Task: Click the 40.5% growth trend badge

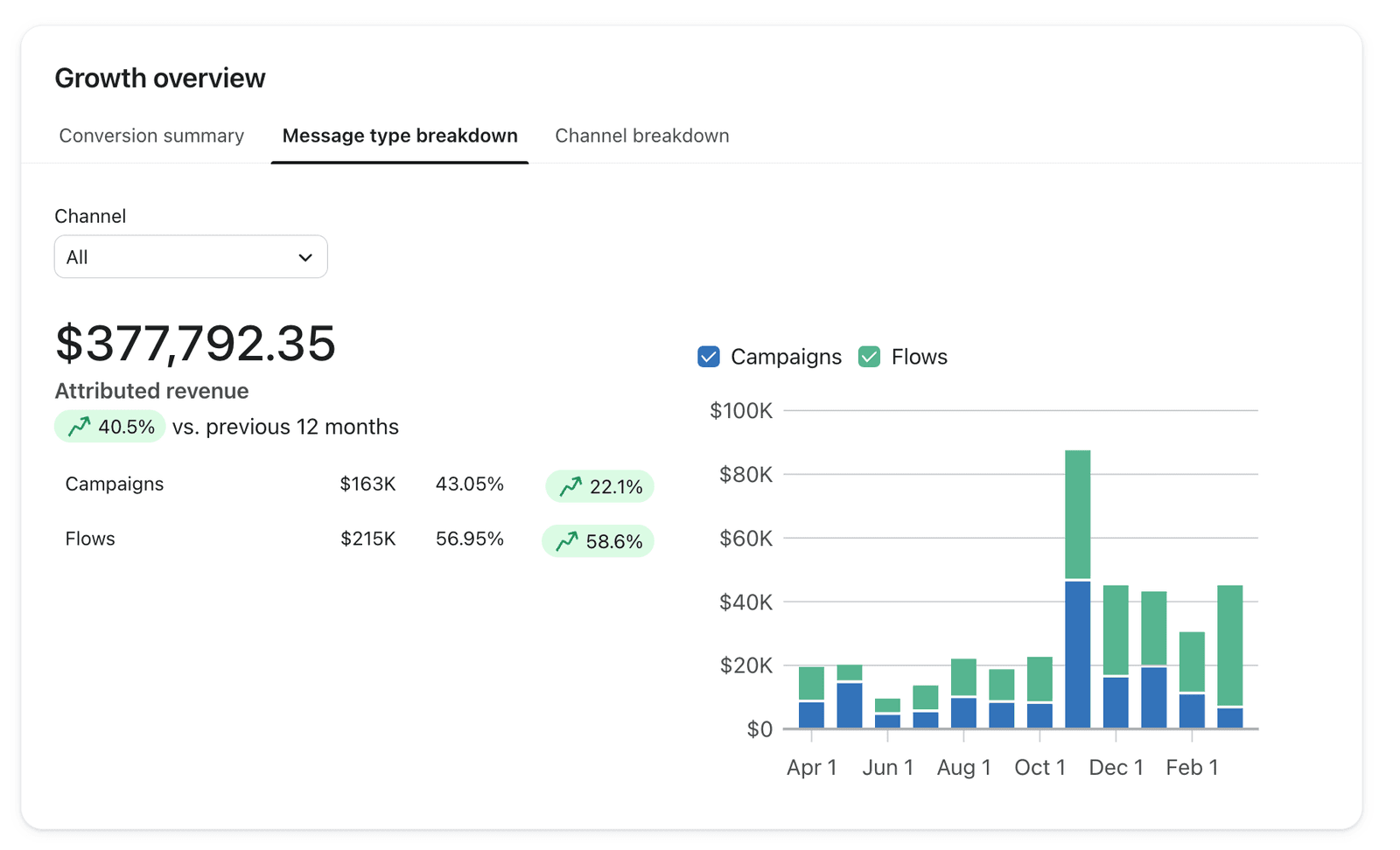Action: coord(109,427)
